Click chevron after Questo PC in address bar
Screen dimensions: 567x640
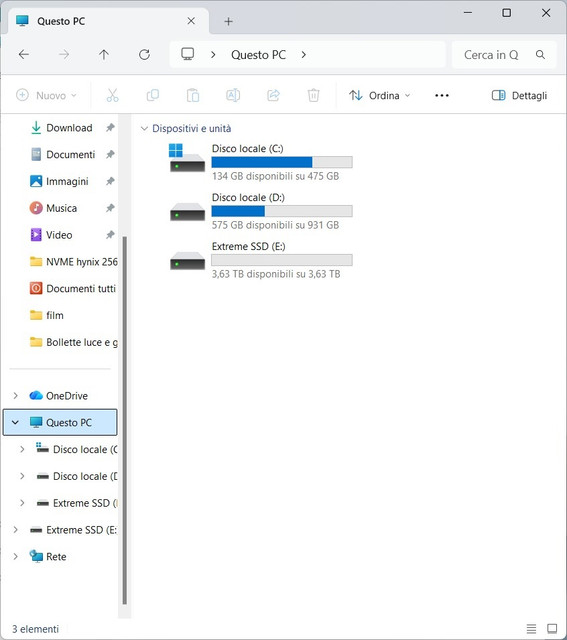tap(304, 55)
